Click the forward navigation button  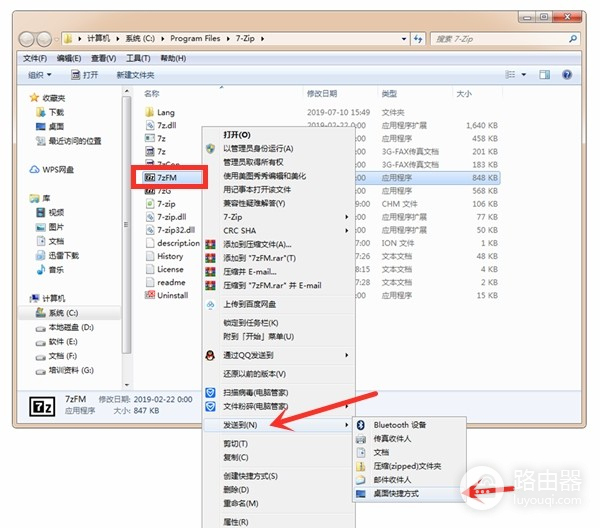tap(44, 39)
